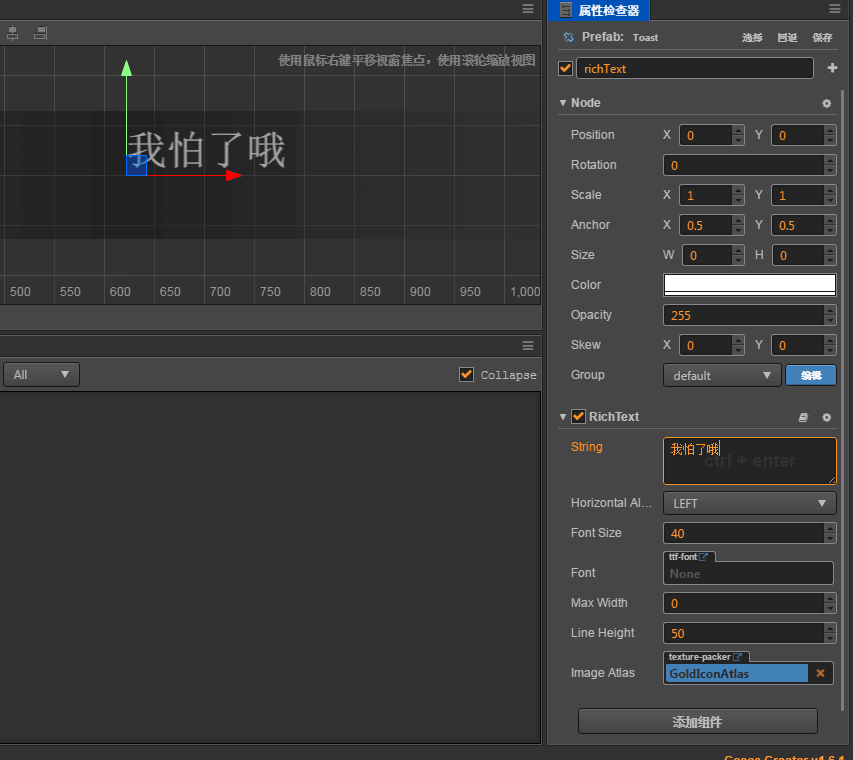Image resolution: width=853 pixels, height=760 pixels.
Task: Click the richText node name field
Action: [x=695, y=69]
